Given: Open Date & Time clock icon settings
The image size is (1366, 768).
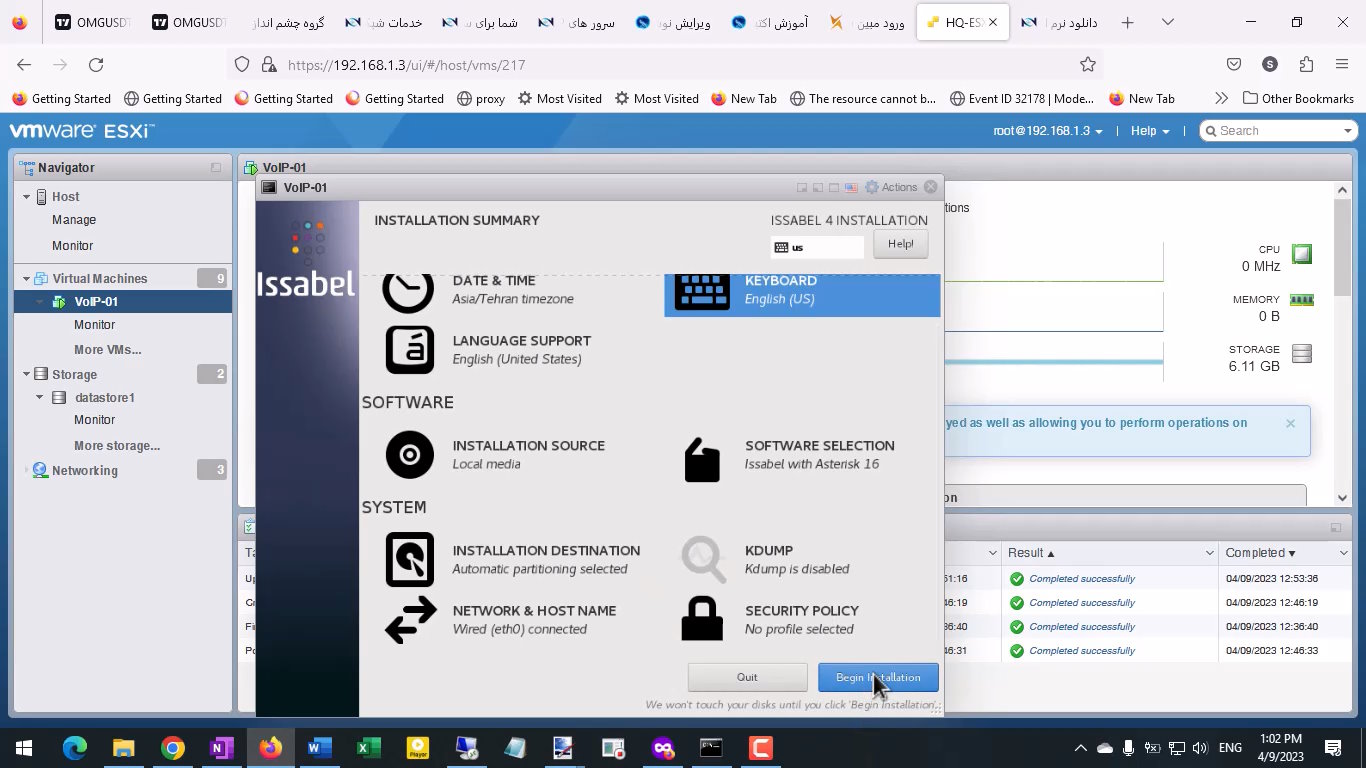Looking at the screenshot, I should (x=409, y=291).
